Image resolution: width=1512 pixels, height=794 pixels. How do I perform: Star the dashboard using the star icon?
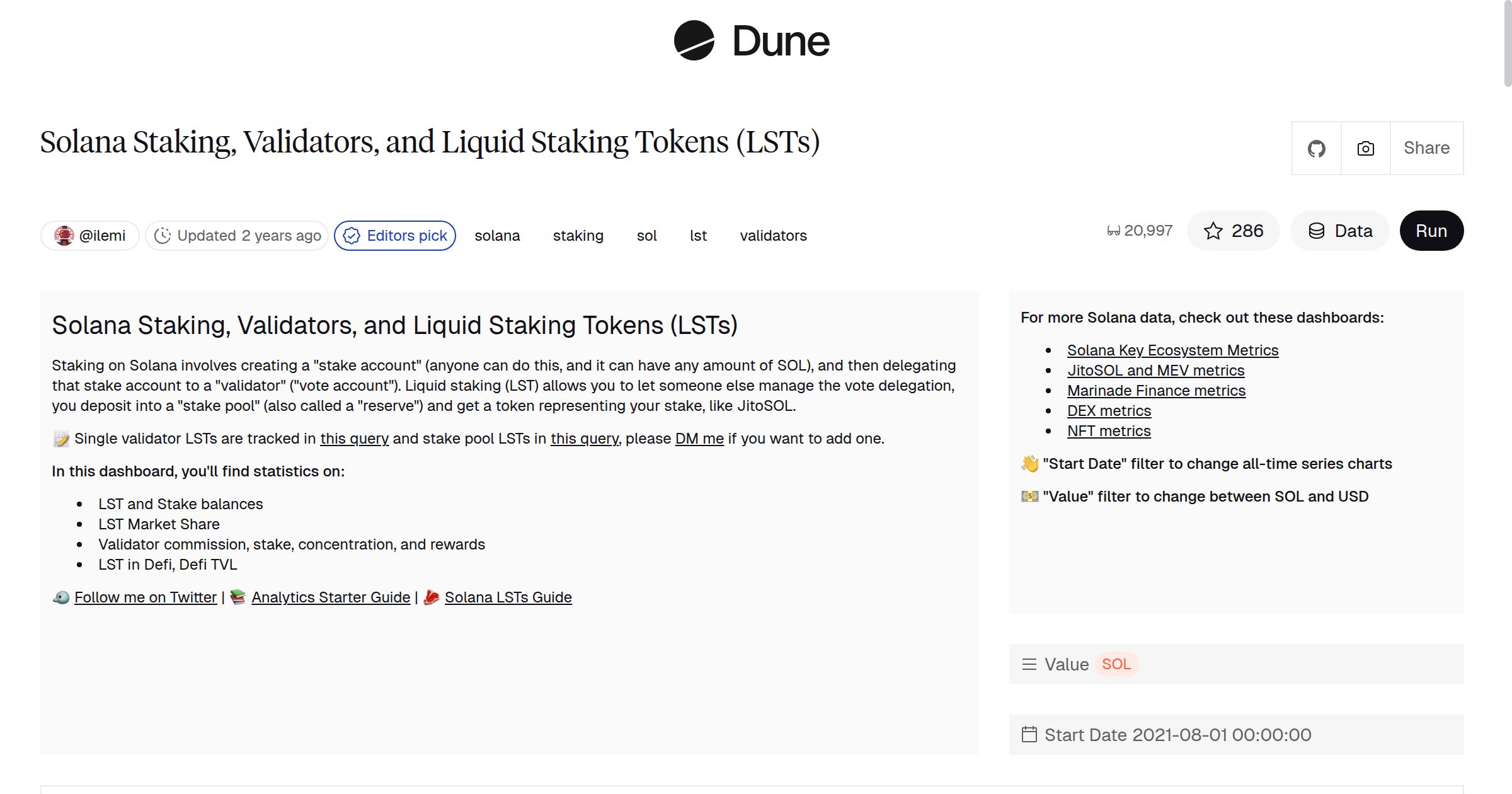[x=1213, y=231]
